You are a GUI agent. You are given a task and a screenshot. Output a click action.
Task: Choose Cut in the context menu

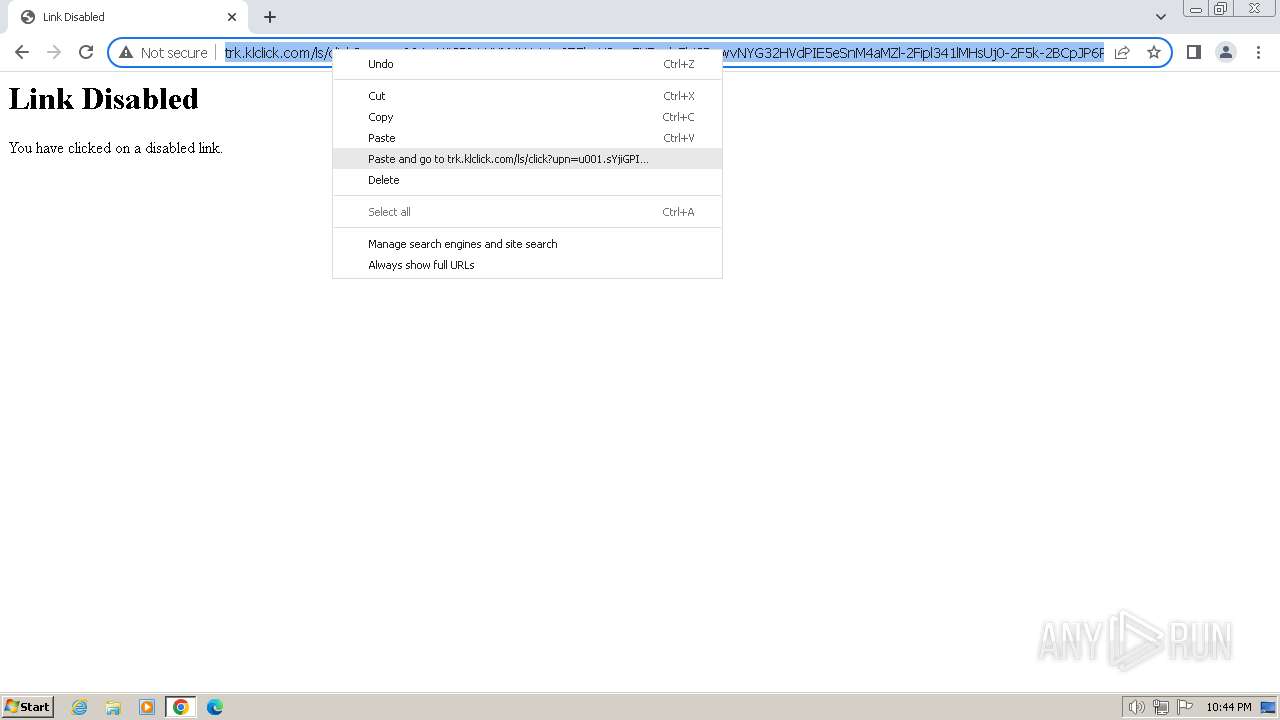(527, 96)
